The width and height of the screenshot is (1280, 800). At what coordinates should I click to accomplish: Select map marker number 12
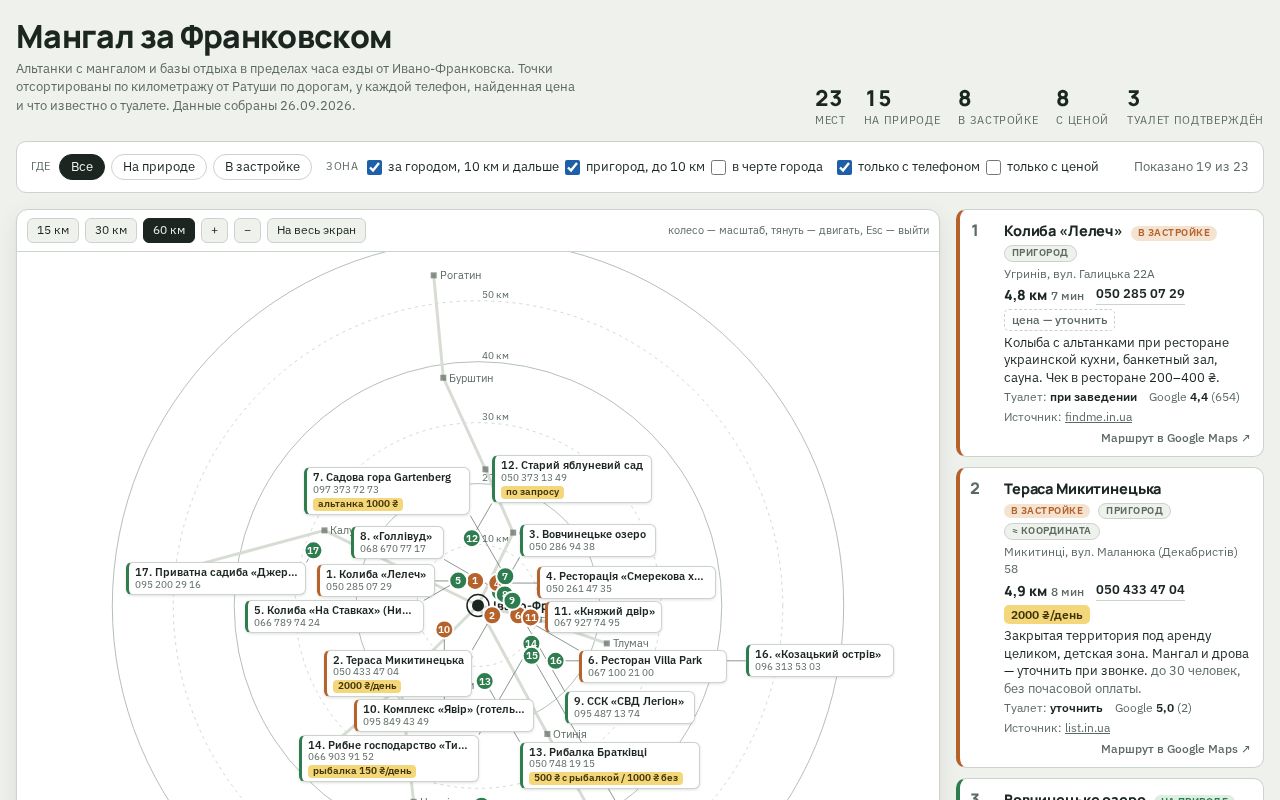click(x=472, y=538)
